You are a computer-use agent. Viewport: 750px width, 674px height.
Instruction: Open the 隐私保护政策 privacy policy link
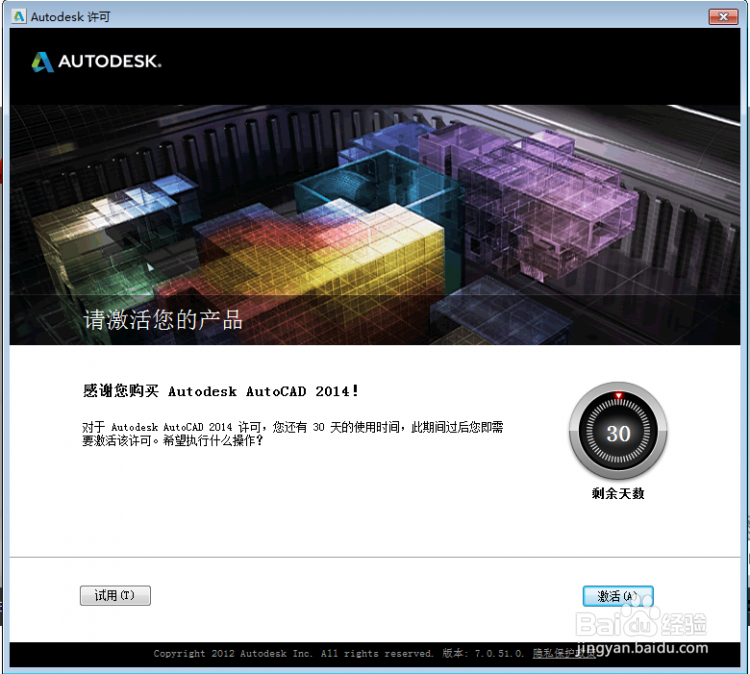(x=563, y=653)
